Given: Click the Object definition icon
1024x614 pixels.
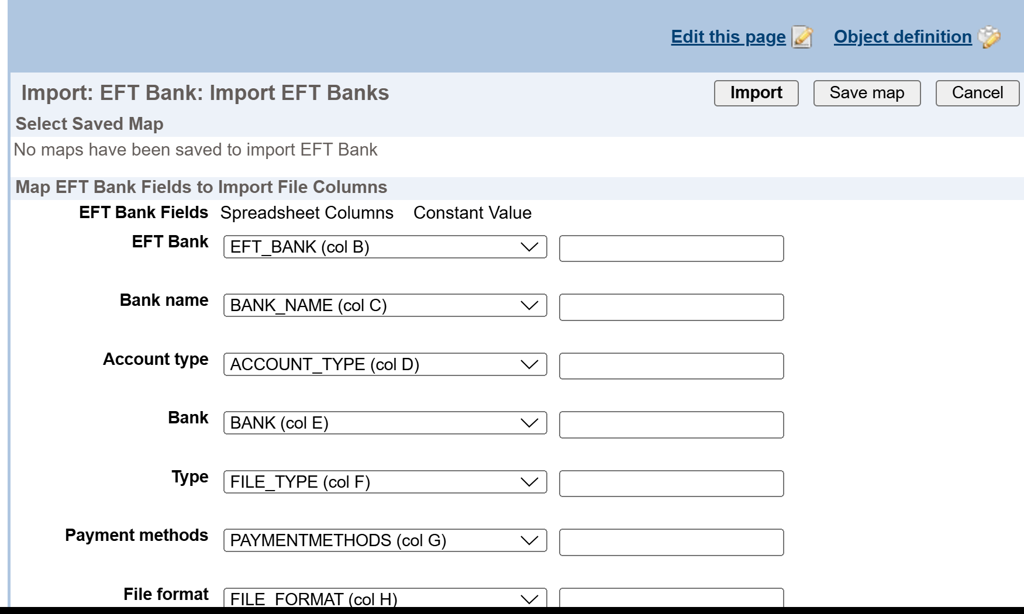Looking at the screenshot, I should pos(990,38).
